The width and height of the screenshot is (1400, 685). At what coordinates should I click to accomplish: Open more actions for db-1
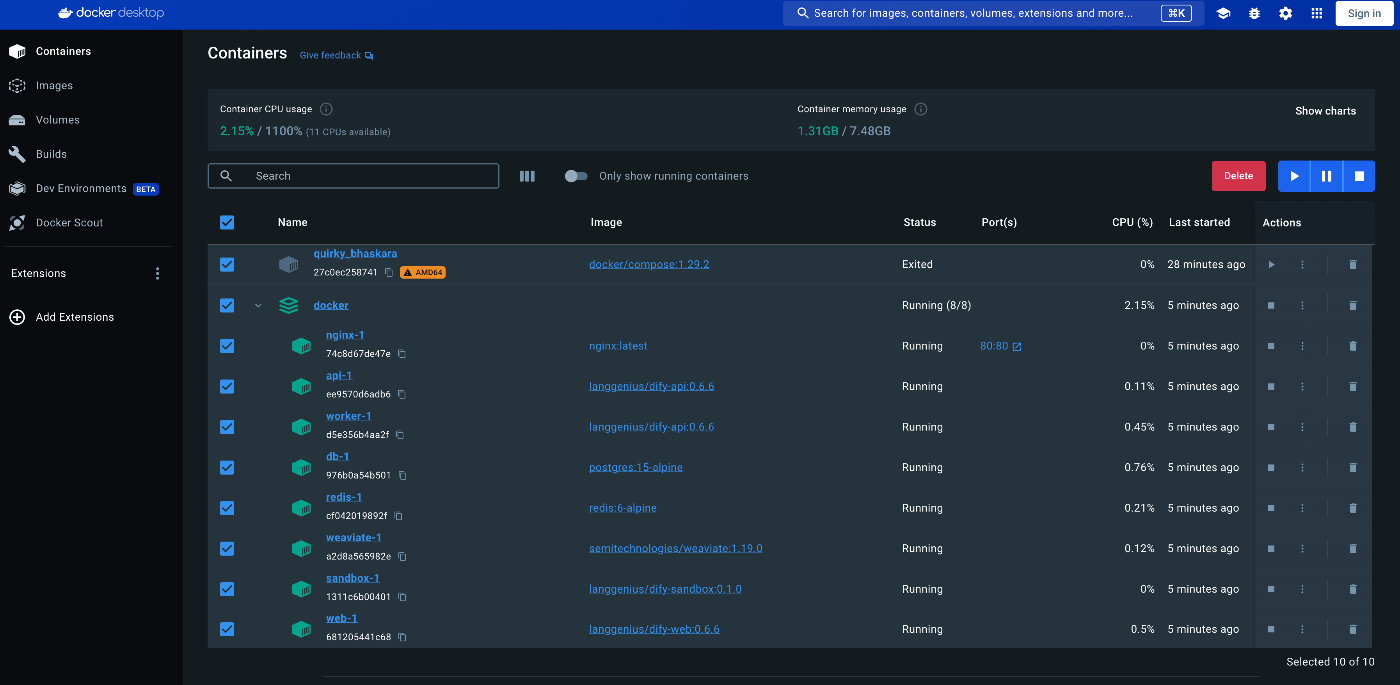pos(1302,467)
